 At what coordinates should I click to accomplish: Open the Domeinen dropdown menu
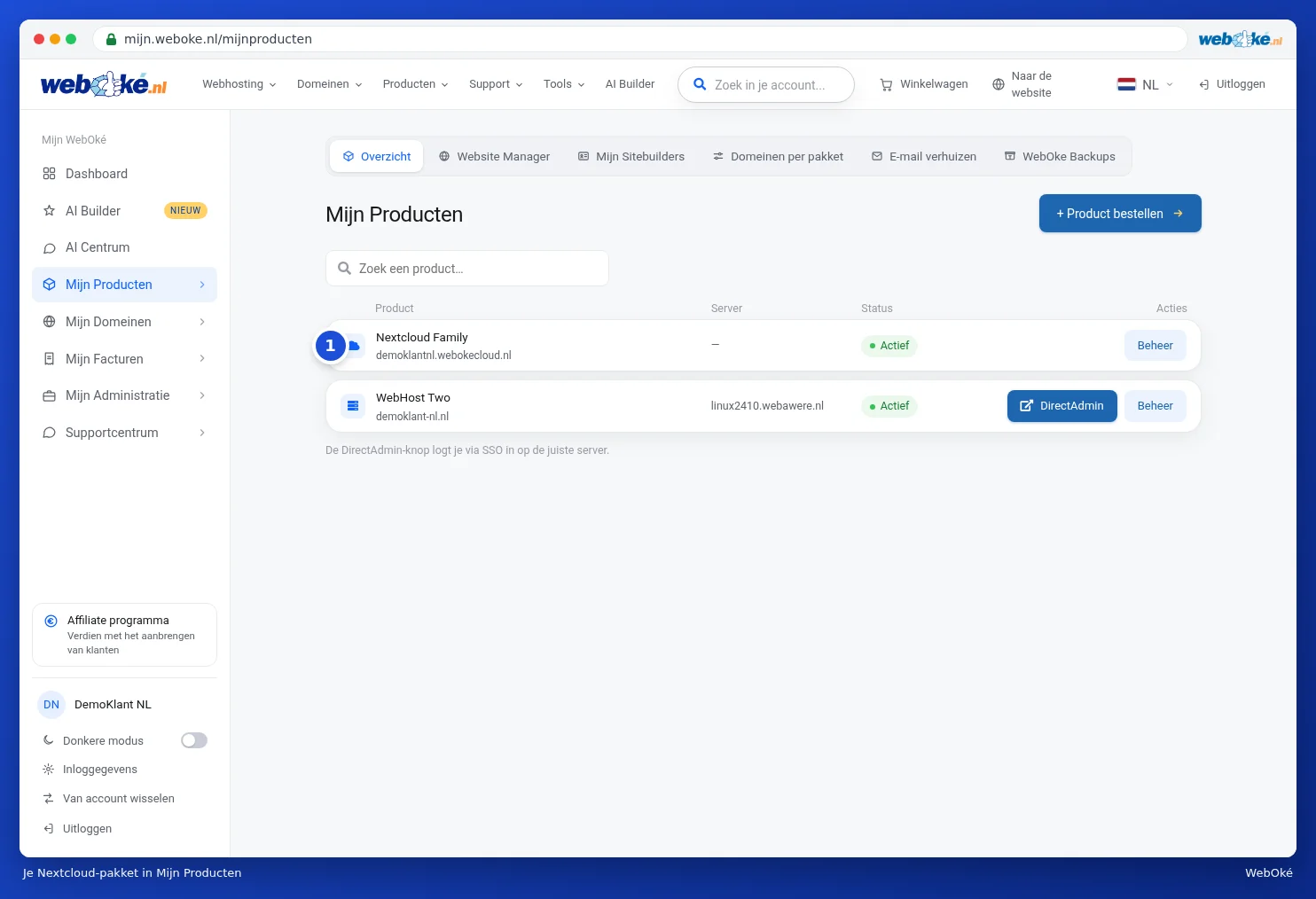pyautogui.click(x=330, y=84)
